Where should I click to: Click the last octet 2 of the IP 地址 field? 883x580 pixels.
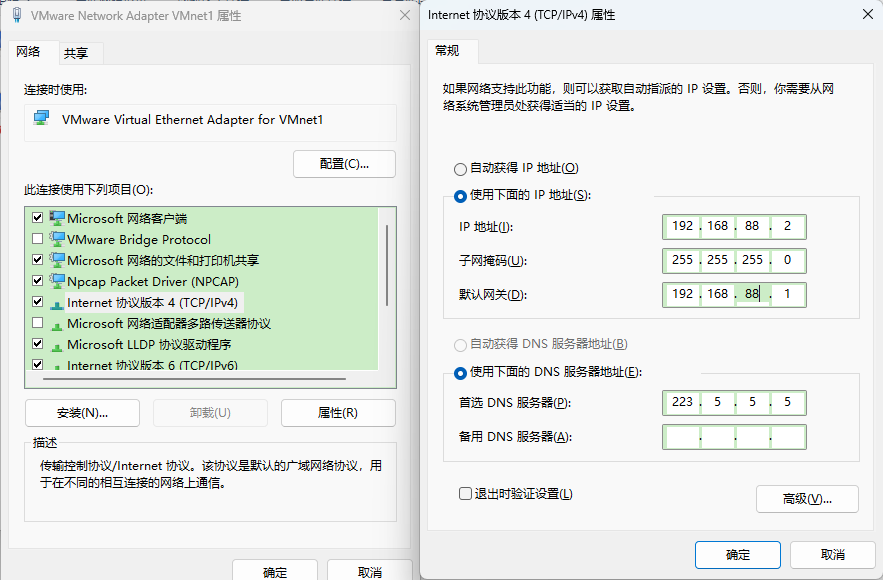coord(787,226)
